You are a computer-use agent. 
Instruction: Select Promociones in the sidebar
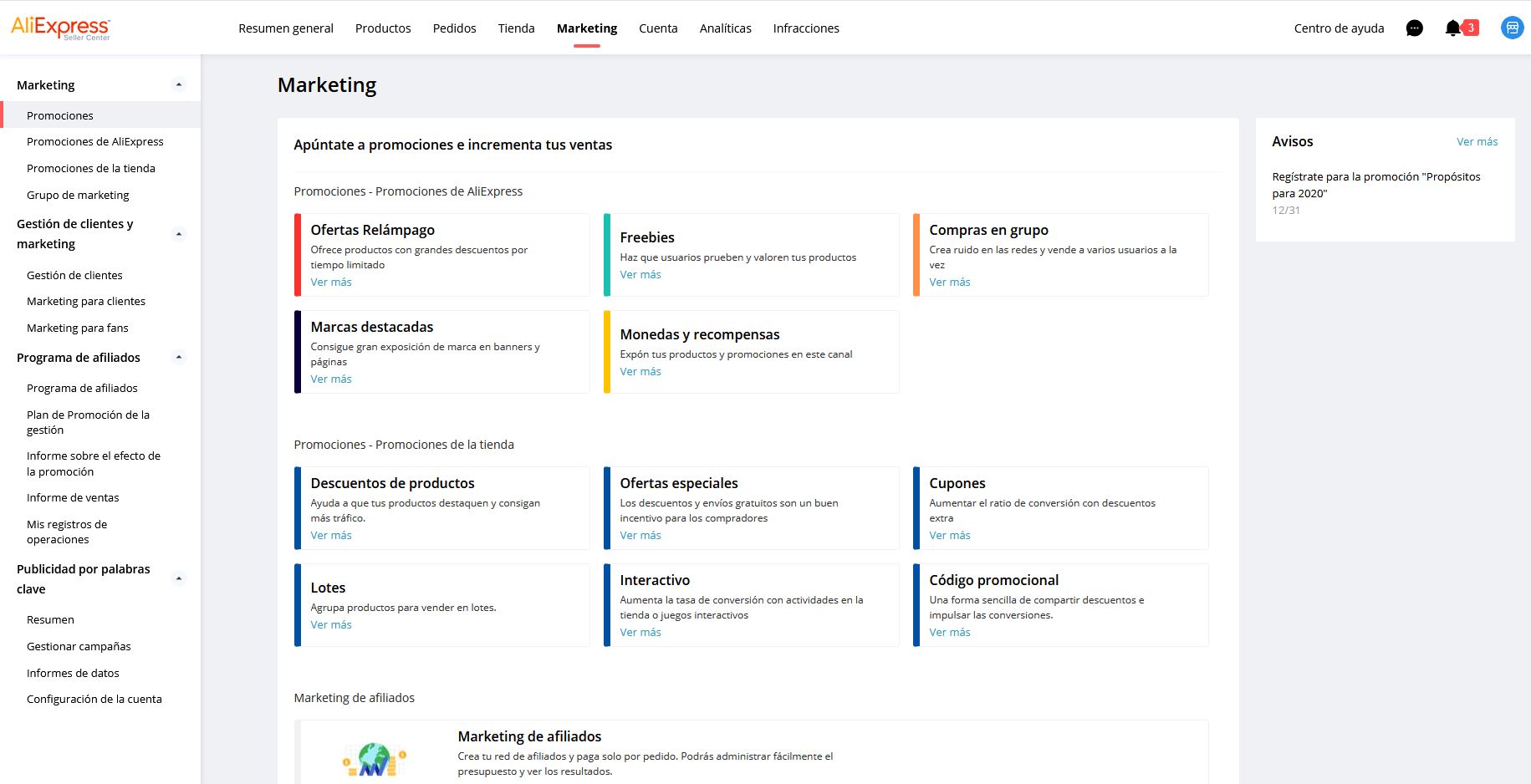(x=100, y=115)
